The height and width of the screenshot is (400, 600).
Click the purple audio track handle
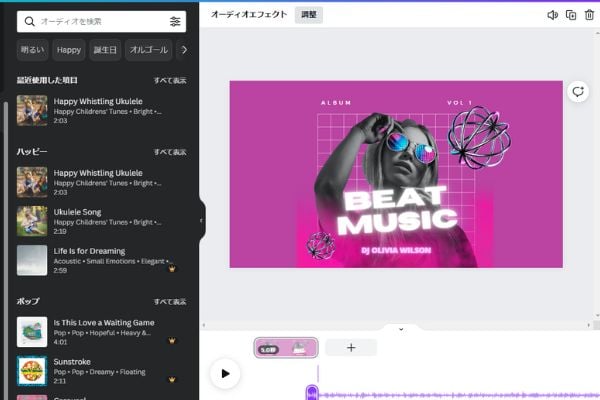pos(312,393)
